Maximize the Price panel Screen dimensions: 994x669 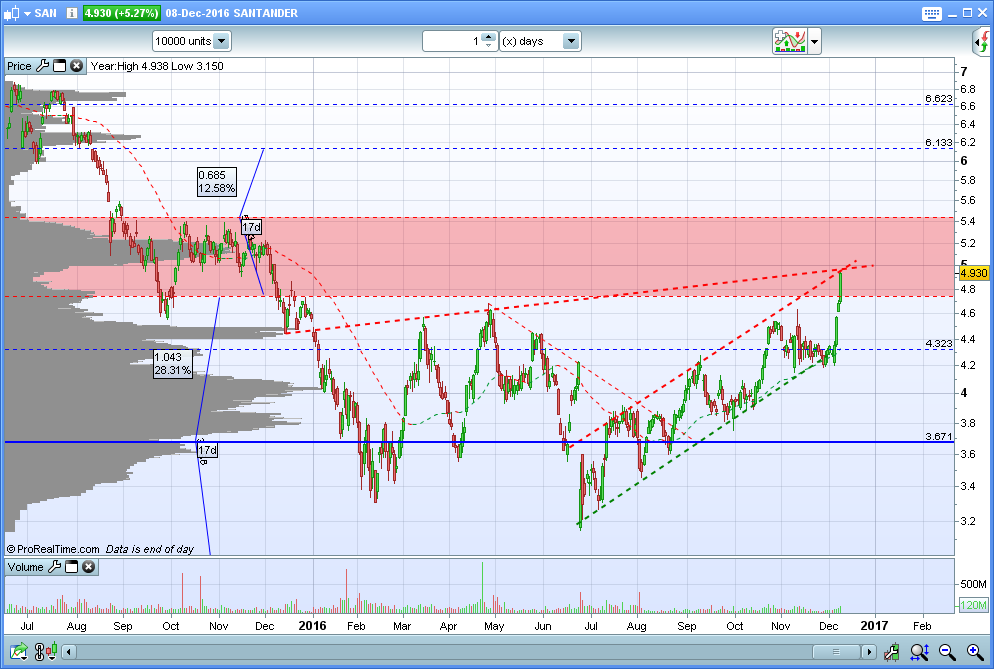(x=60, y=65)
